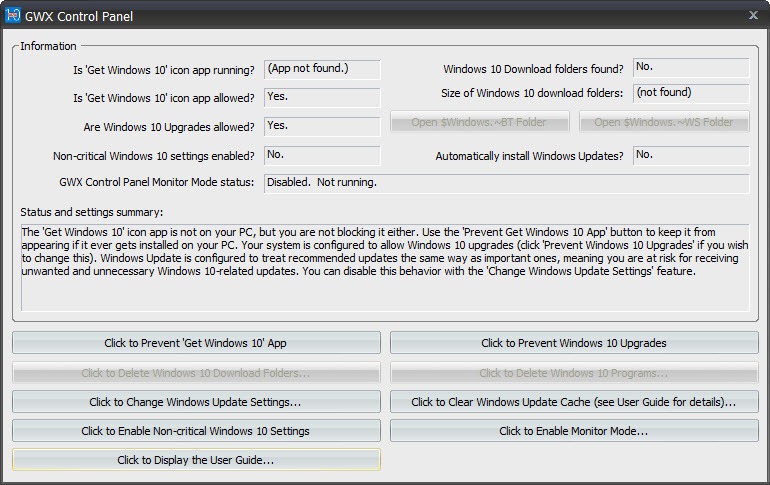Viewport: 770px width, 485px height.
Task: Click to Delete Windows 10 Programs button
Action: [x=574, y=373]
